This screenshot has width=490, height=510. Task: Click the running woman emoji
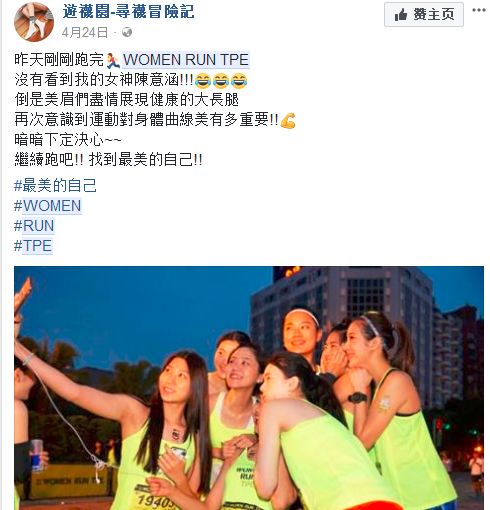coord(113,61)
